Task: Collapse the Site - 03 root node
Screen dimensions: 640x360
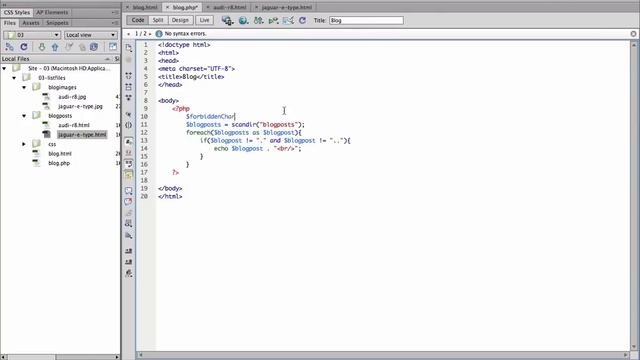Action: (4, 69)
